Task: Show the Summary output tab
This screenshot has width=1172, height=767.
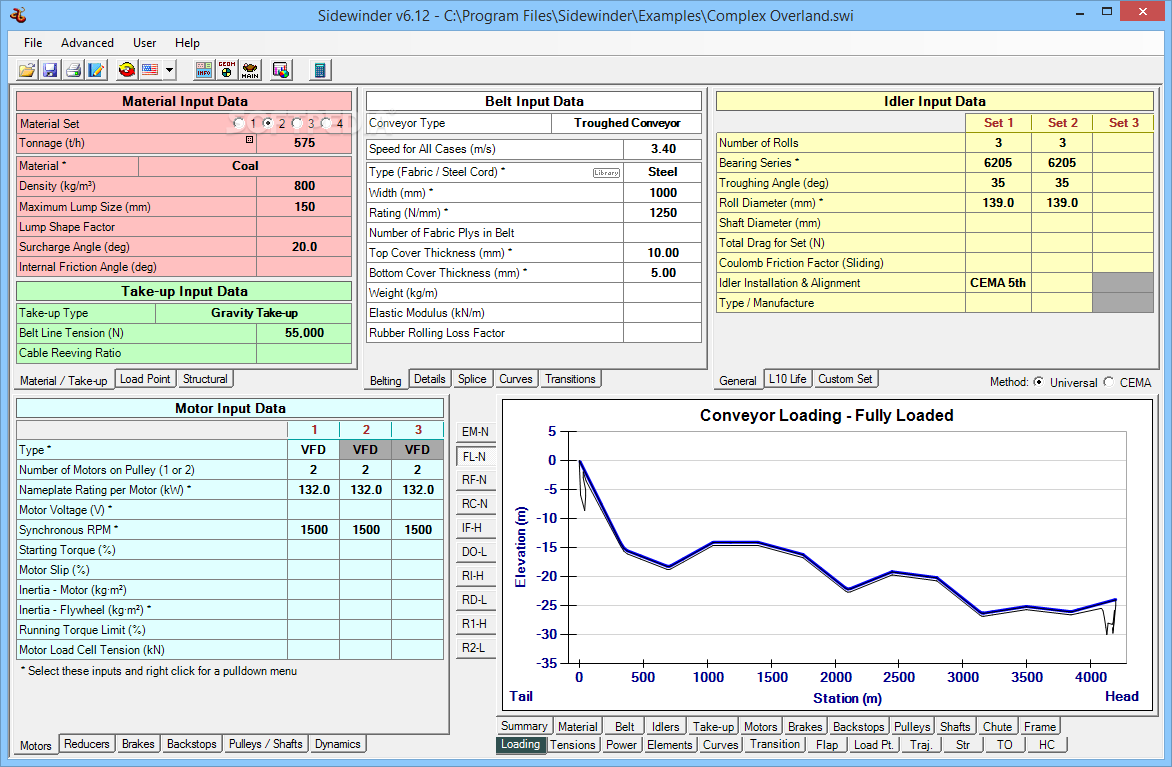Action: [x=524, y=726]
